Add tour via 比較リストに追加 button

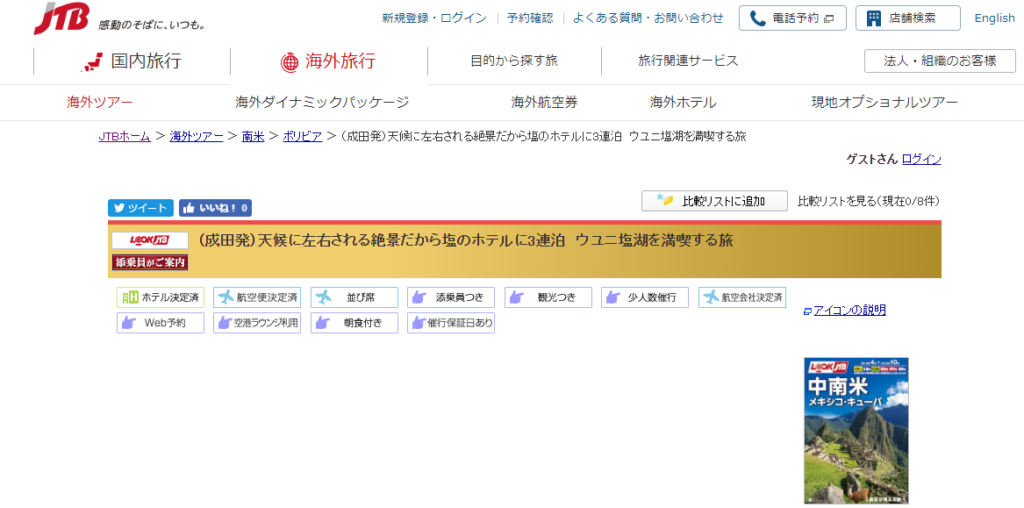click(715, 201)
